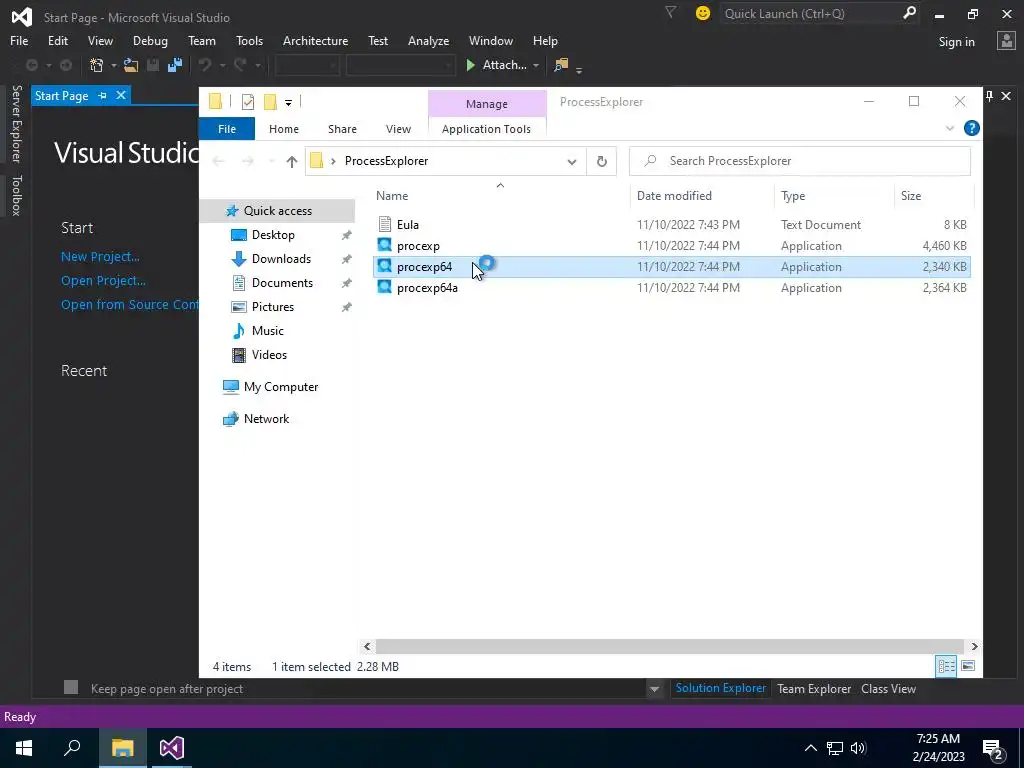Click the New Project... link
This screenshot has height=768, width=1024.
[100, 257]
